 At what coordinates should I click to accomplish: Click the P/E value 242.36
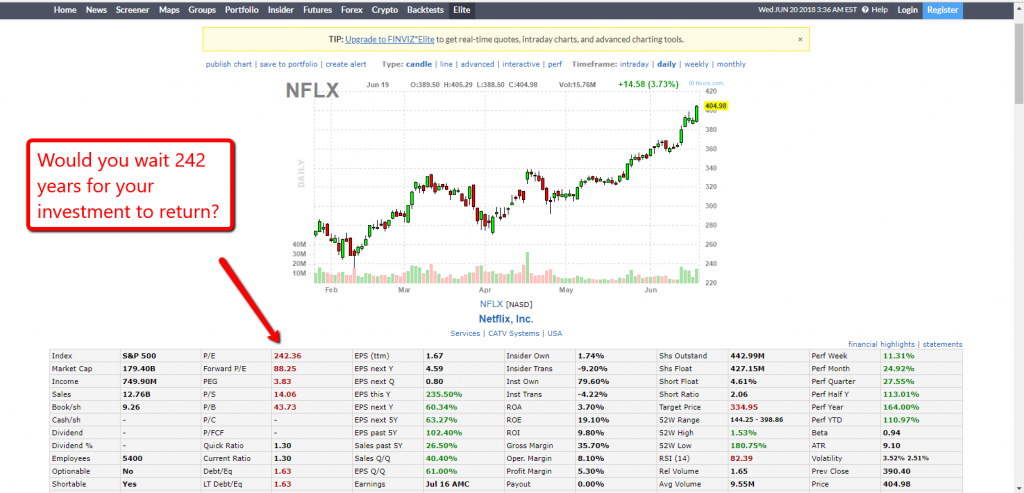[x=288, y=357]
